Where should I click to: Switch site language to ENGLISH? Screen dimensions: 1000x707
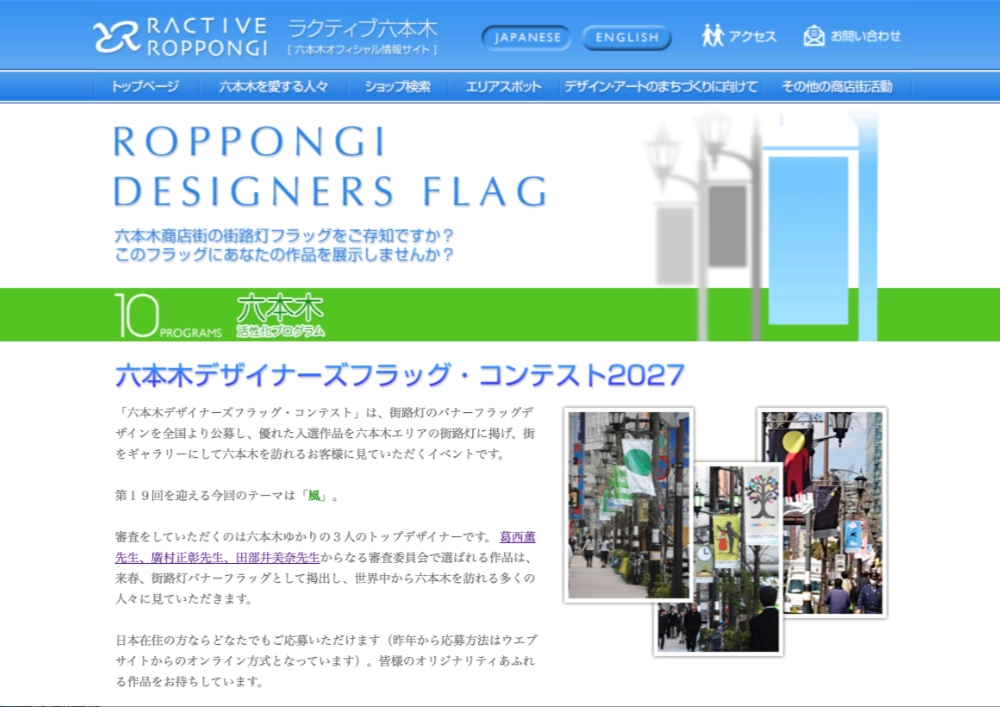tap(627, 38)
